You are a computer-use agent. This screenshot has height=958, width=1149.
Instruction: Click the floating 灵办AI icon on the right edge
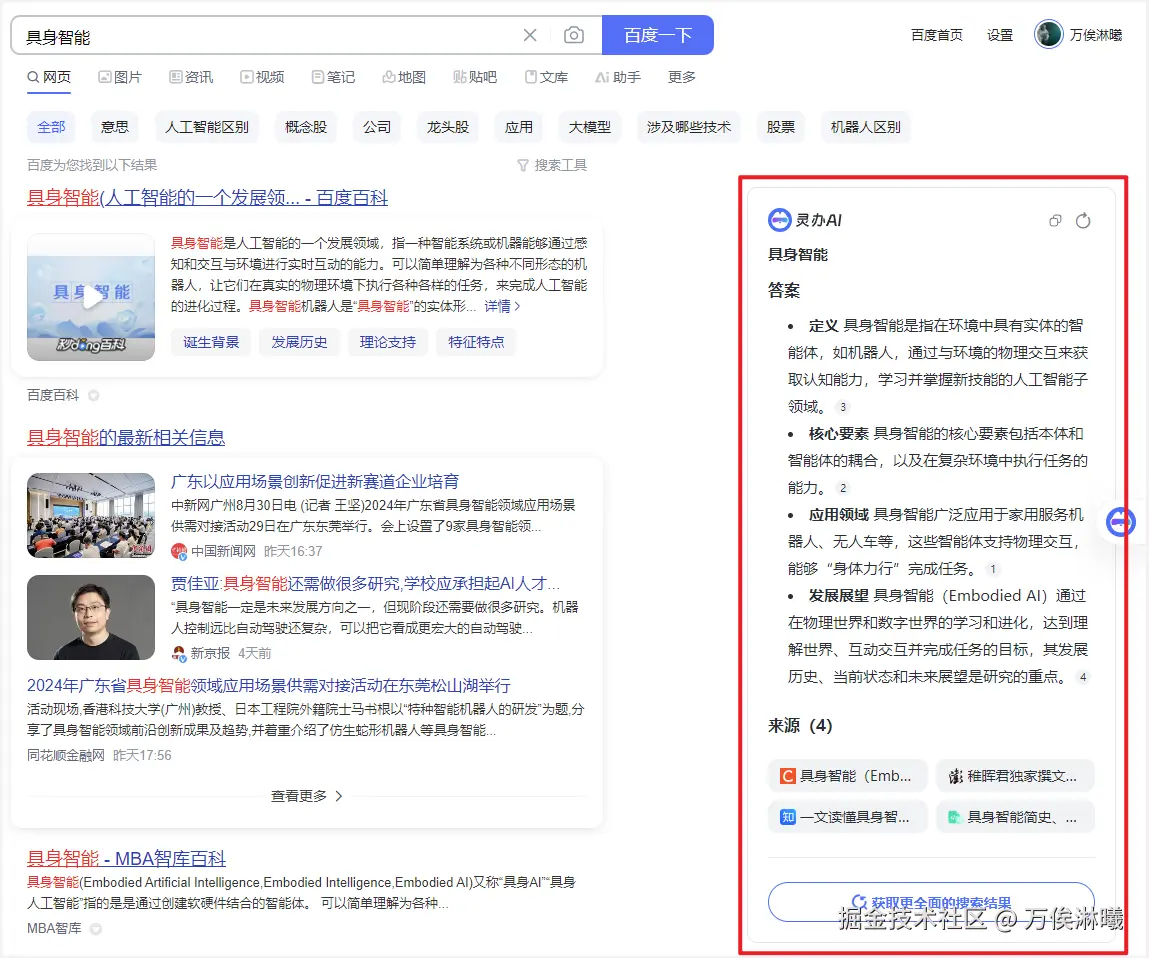coord(1120,522)
